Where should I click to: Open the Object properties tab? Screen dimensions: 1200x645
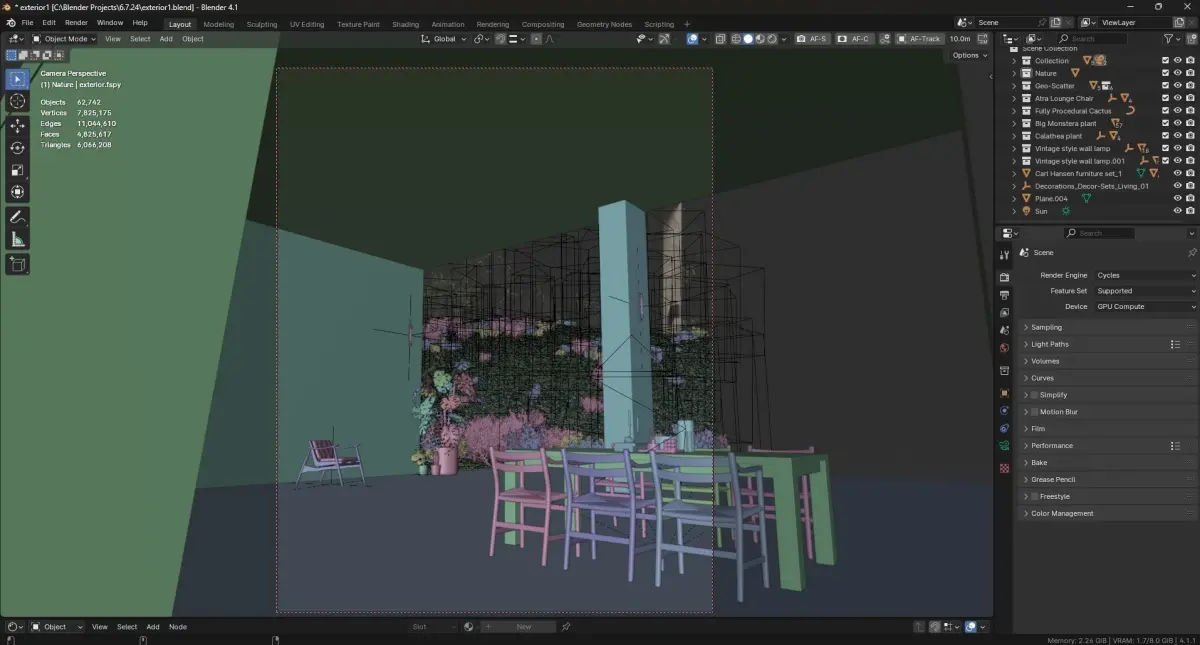[1005, 393]
